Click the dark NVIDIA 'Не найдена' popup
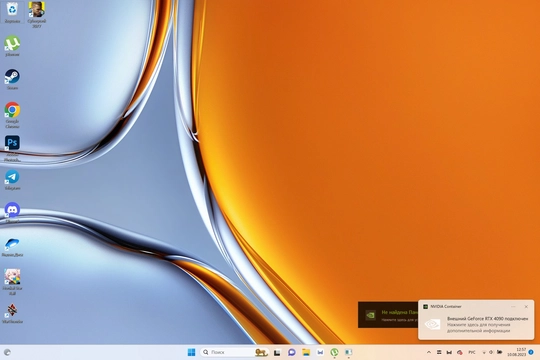The width and height of the screenshot is (540, 360). point(388,315)
